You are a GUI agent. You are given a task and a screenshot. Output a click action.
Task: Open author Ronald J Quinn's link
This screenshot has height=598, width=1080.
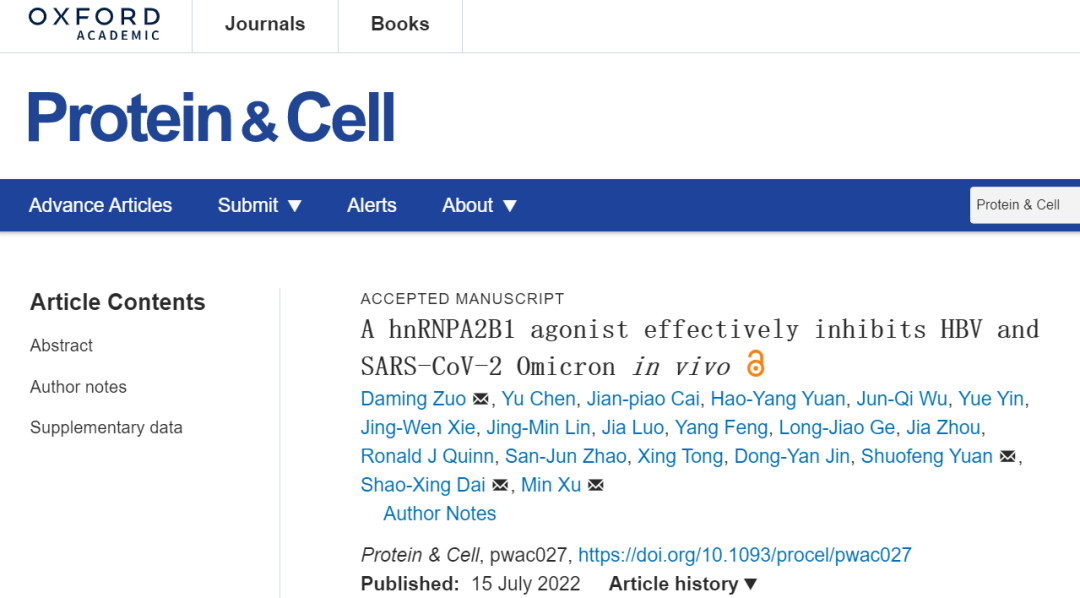tap(427, 457)
